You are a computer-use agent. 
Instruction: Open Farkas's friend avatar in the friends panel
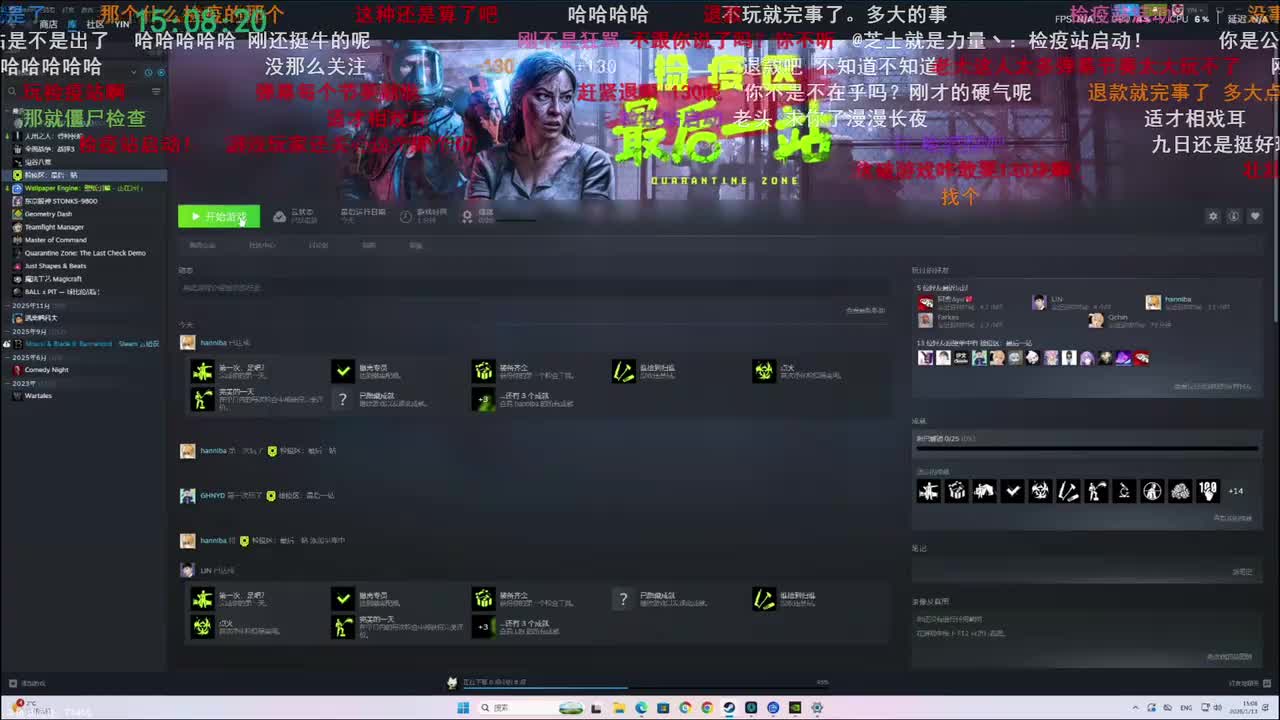[925, 320]
